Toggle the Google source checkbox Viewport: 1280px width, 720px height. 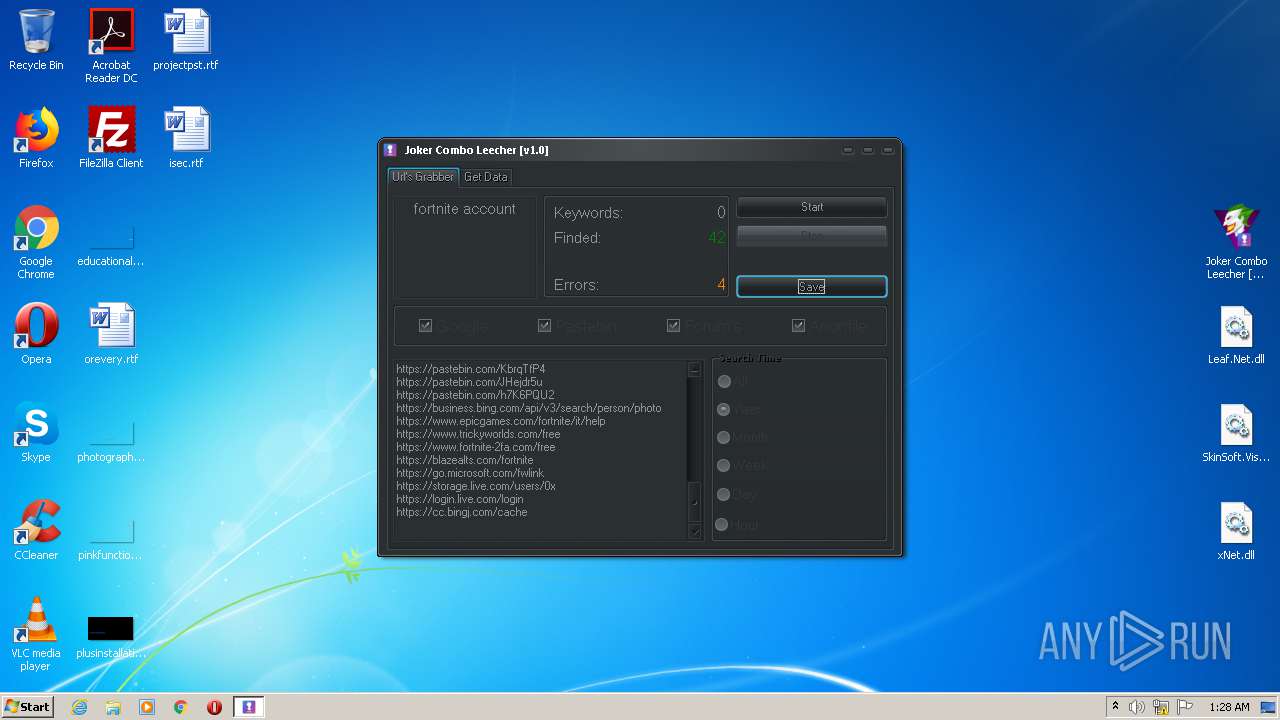[425, 325]
